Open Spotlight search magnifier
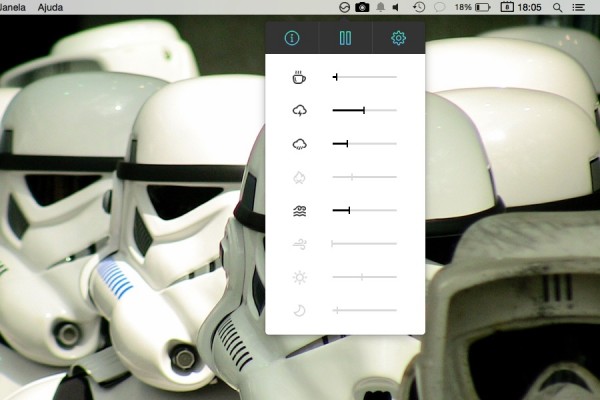This screenshot has width=600, height=400. pyautogui.click(x=558, y=7)
